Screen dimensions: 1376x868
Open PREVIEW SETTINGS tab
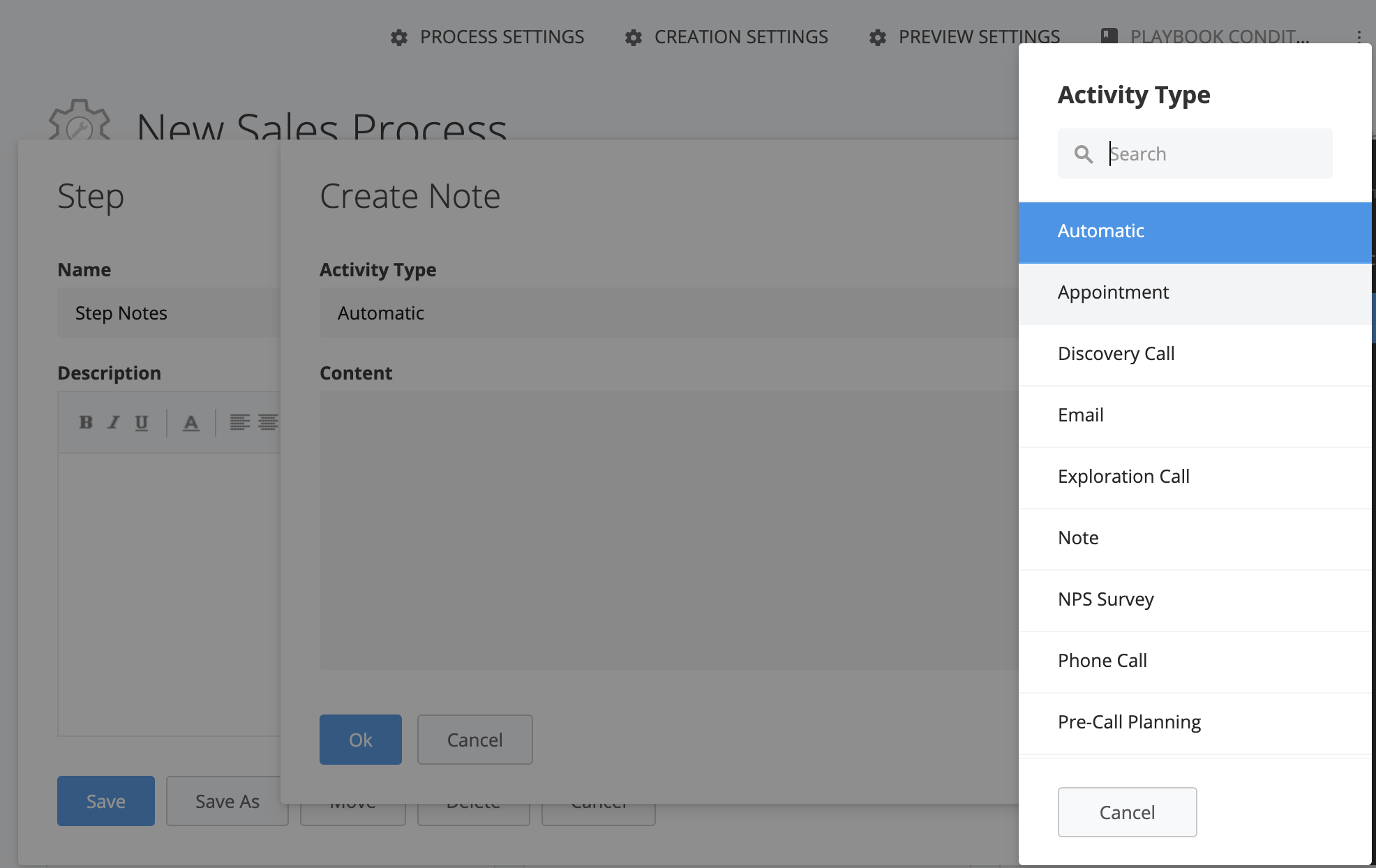tap(964, 36)
